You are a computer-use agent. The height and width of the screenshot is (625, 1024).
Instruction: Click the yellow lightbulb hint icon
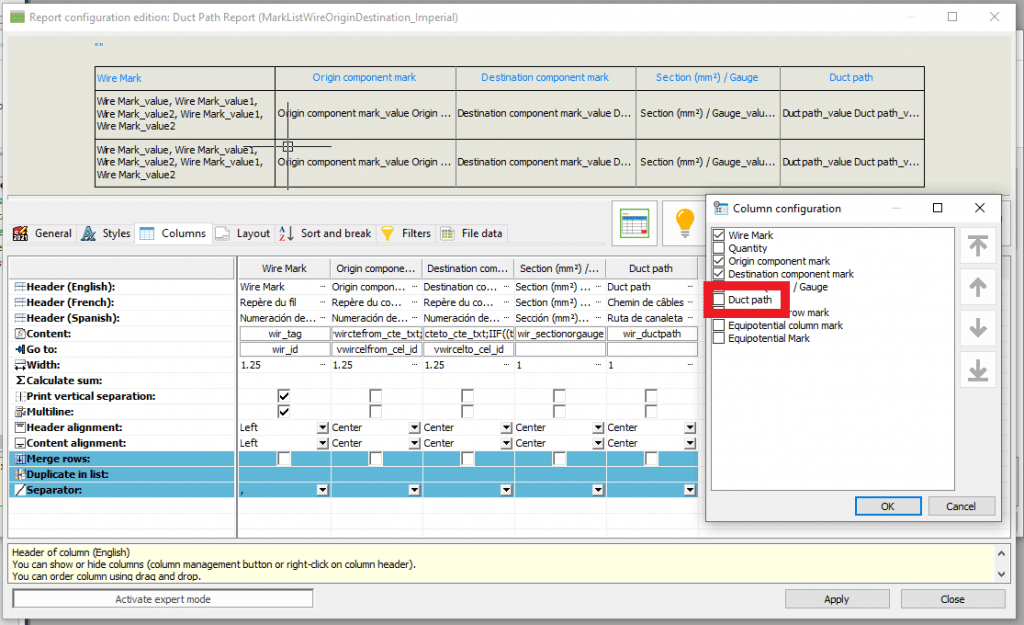tap(684, 222)
